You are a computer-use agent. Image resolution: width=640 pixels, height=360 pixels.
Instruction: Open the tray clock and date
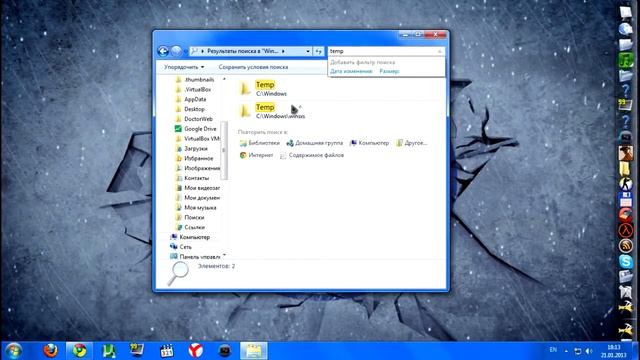[x=613, y=351]
